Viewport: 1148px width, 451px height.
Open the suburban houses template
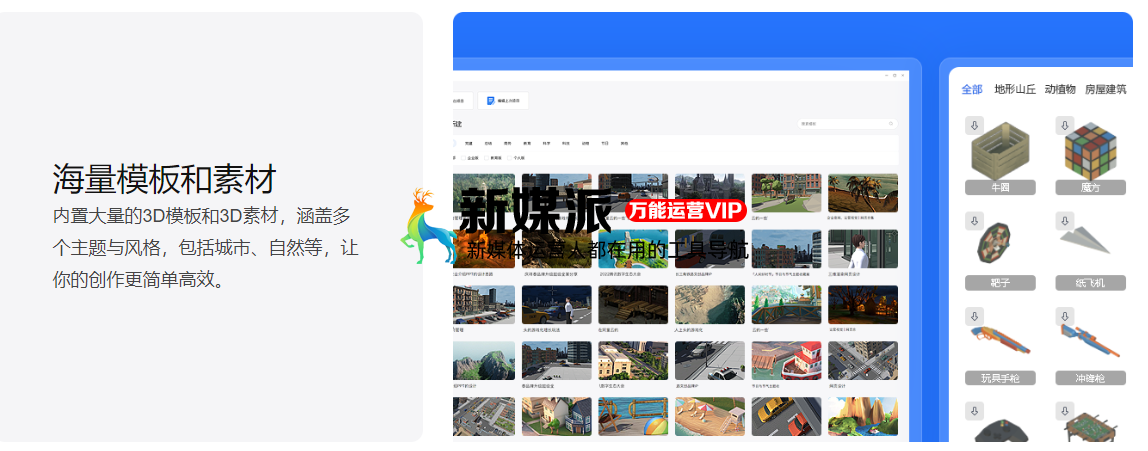[x=556, y=417]
